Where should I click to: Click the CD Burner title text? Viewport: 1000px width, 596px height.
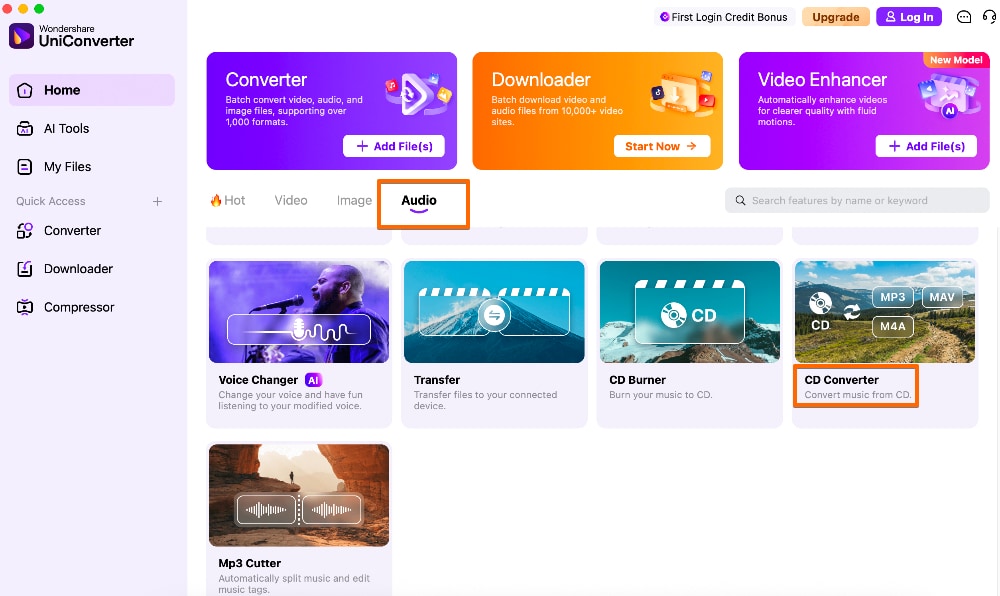(637, 380)
